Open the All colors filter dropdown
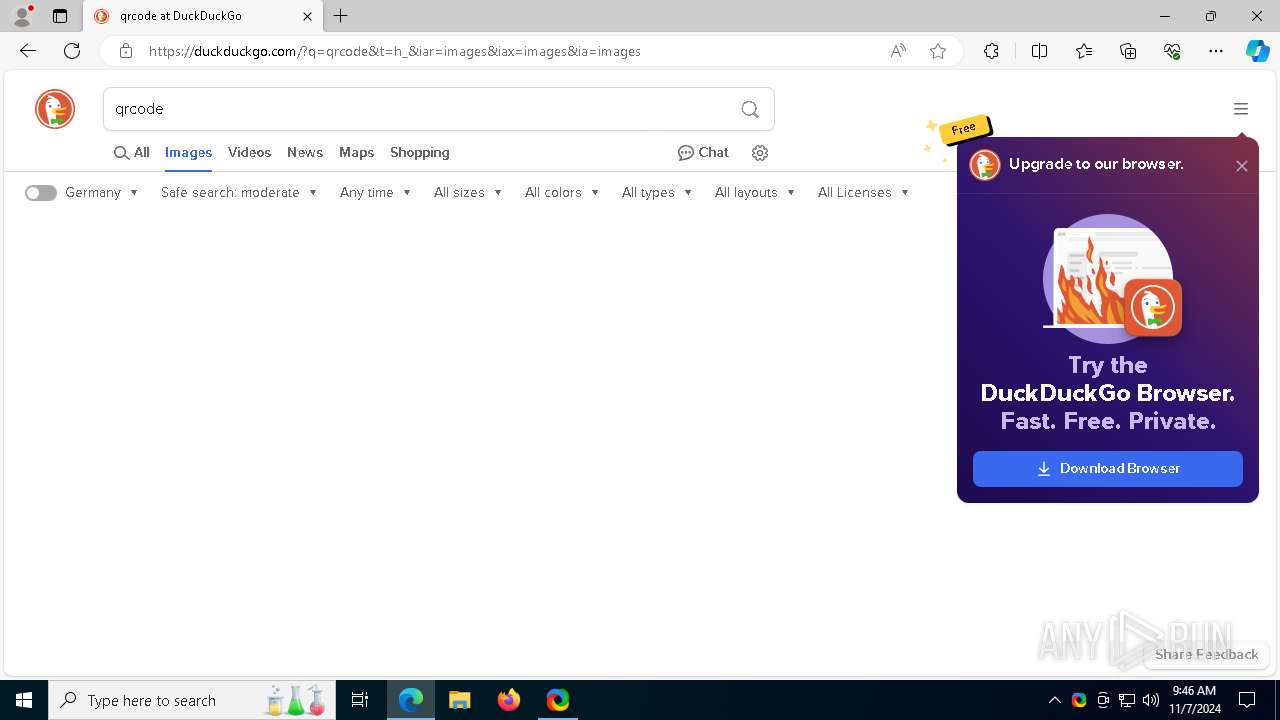Viewport: 1280px width, 720px height. pos(562,193)
